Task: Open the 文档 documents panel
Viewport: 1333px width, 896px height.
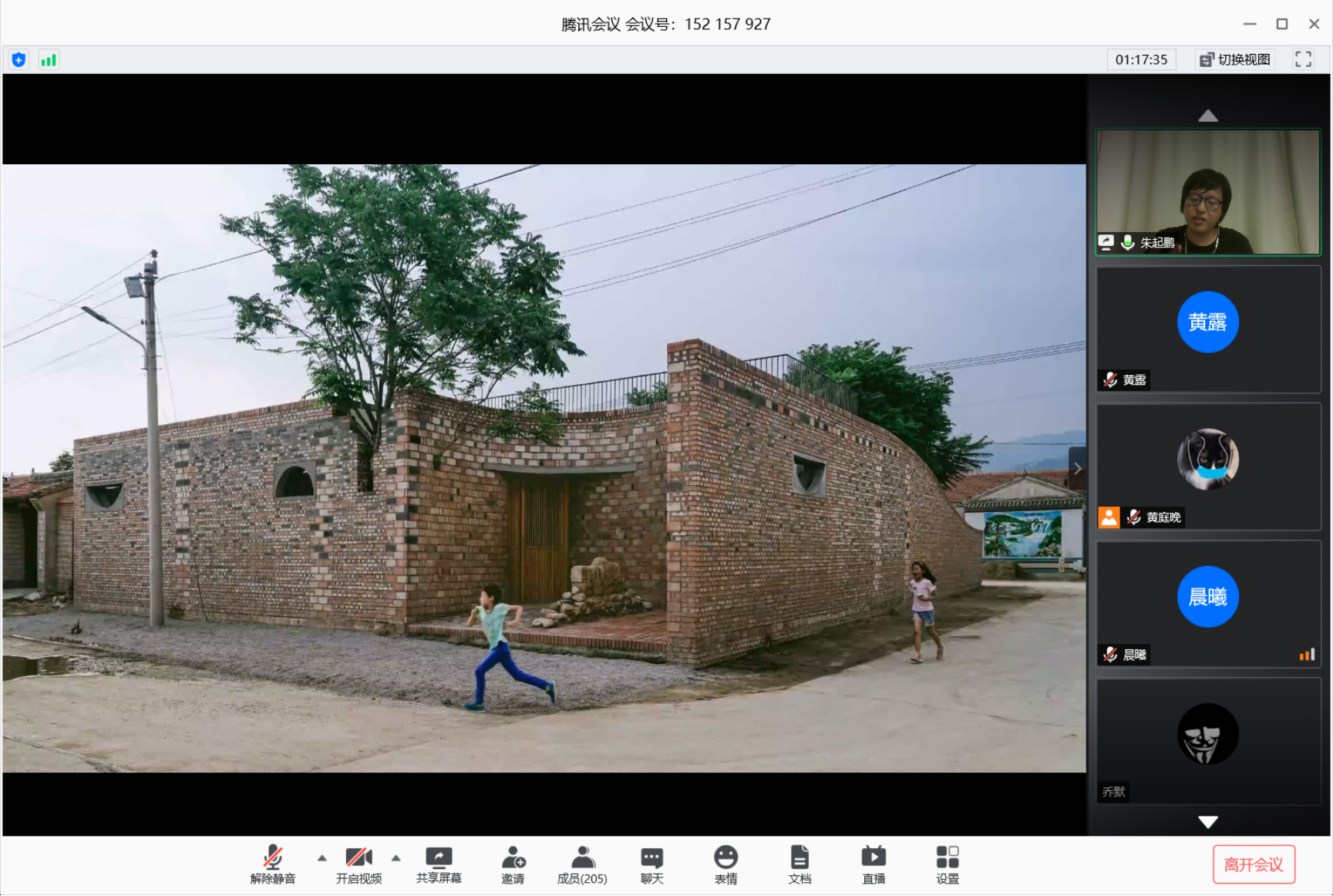Action: 799,864
